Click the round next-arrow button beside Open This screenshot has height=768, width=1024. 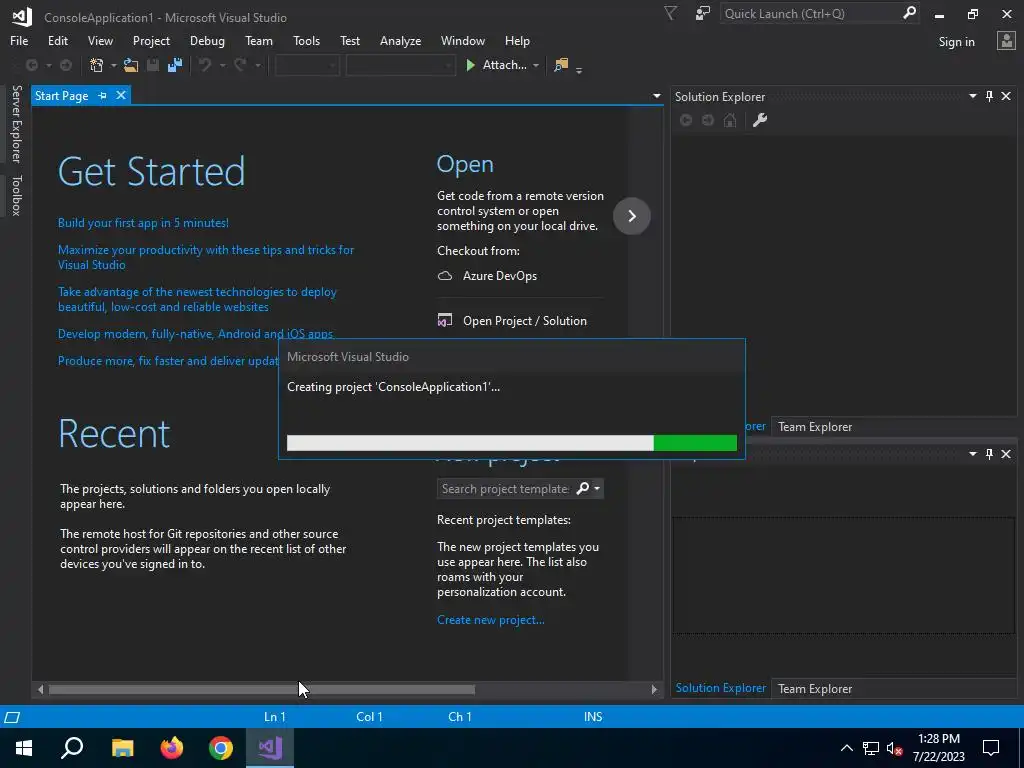point(632,216)
